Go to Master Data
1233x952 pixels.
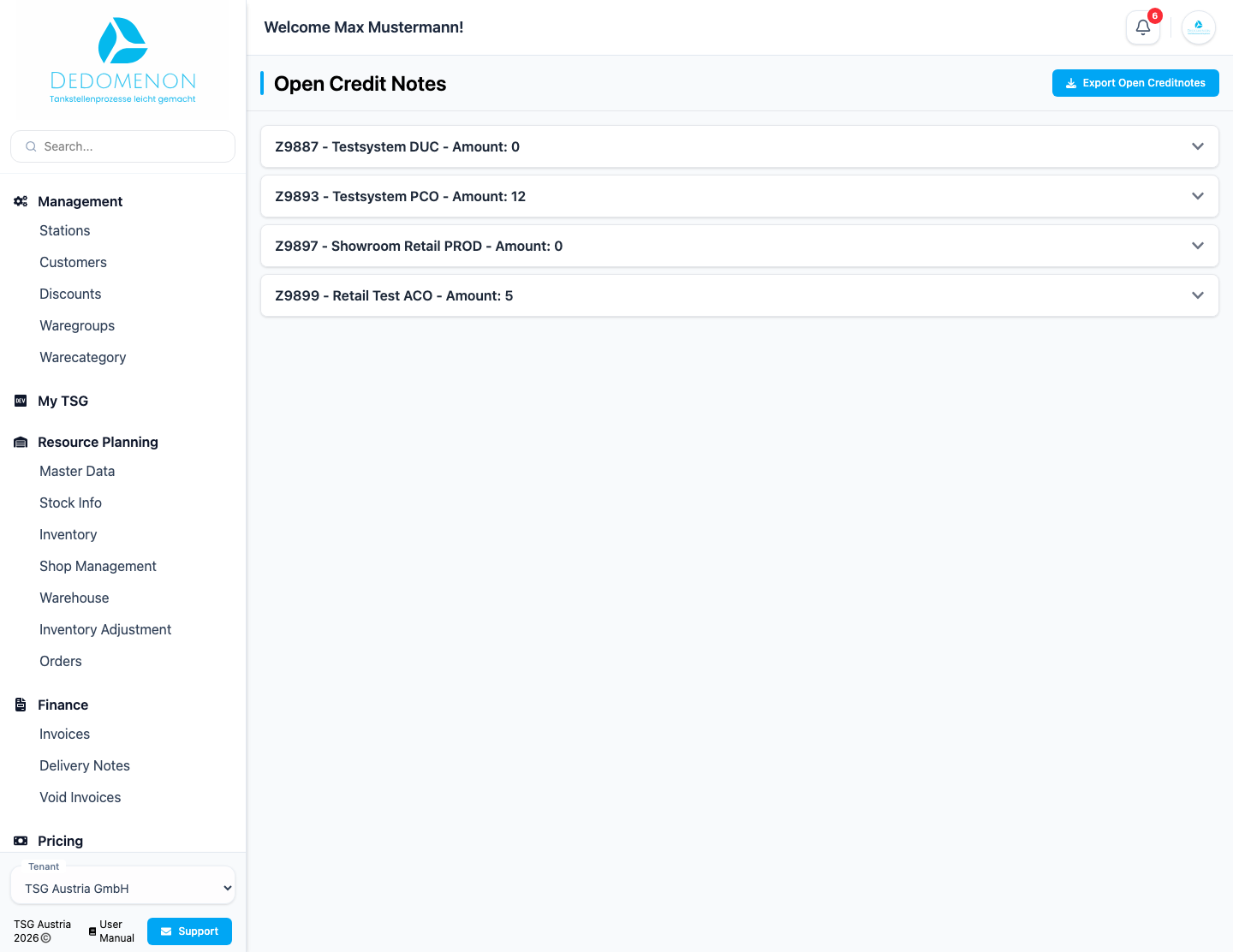(77, 471)
